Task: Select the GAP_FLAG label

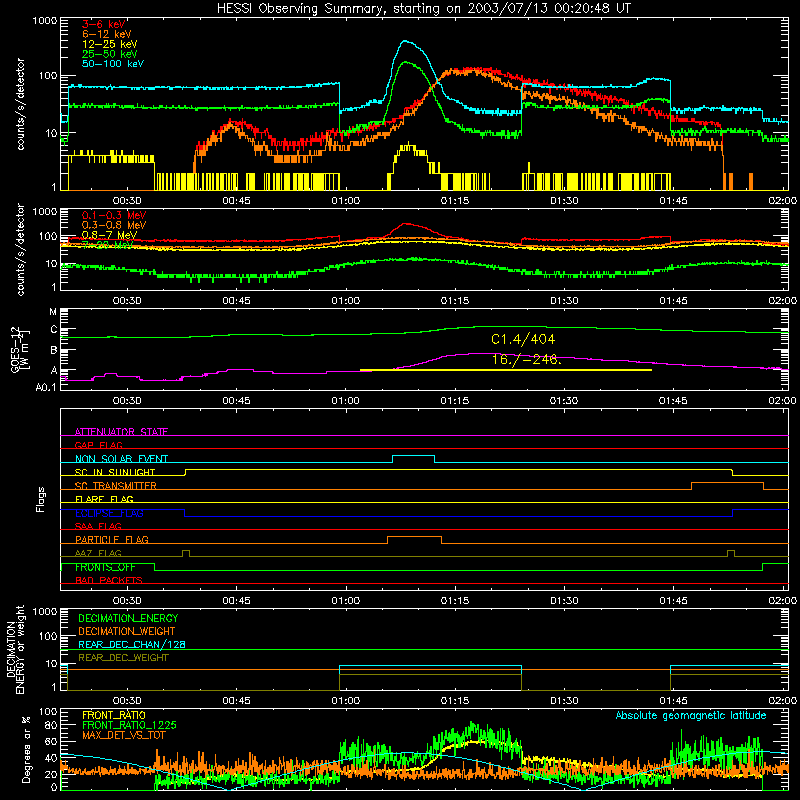Action: [x=98, y=445]
